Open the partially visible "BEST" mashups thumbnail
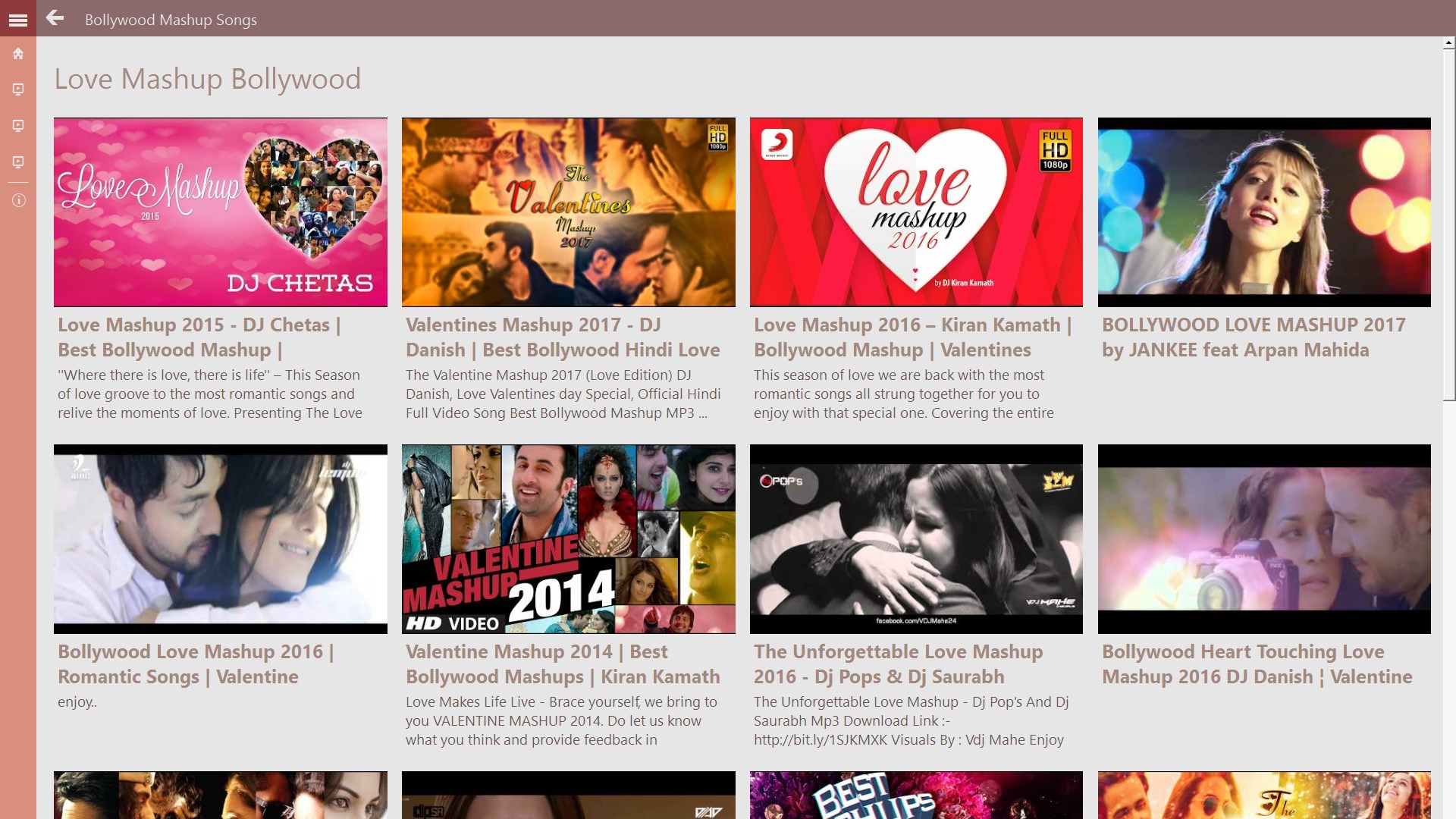The width and height of the screenshot is (1456, 819). (x=916, y=795)
